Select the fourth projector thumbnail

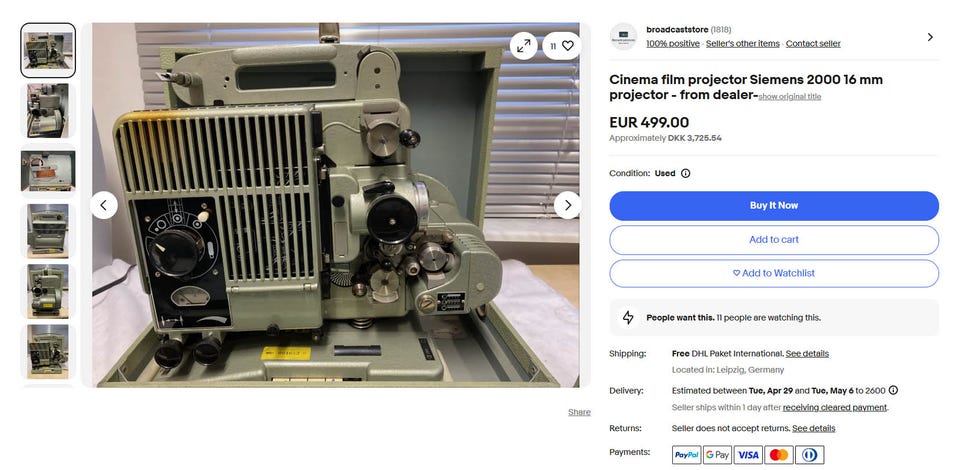point(48,231)
